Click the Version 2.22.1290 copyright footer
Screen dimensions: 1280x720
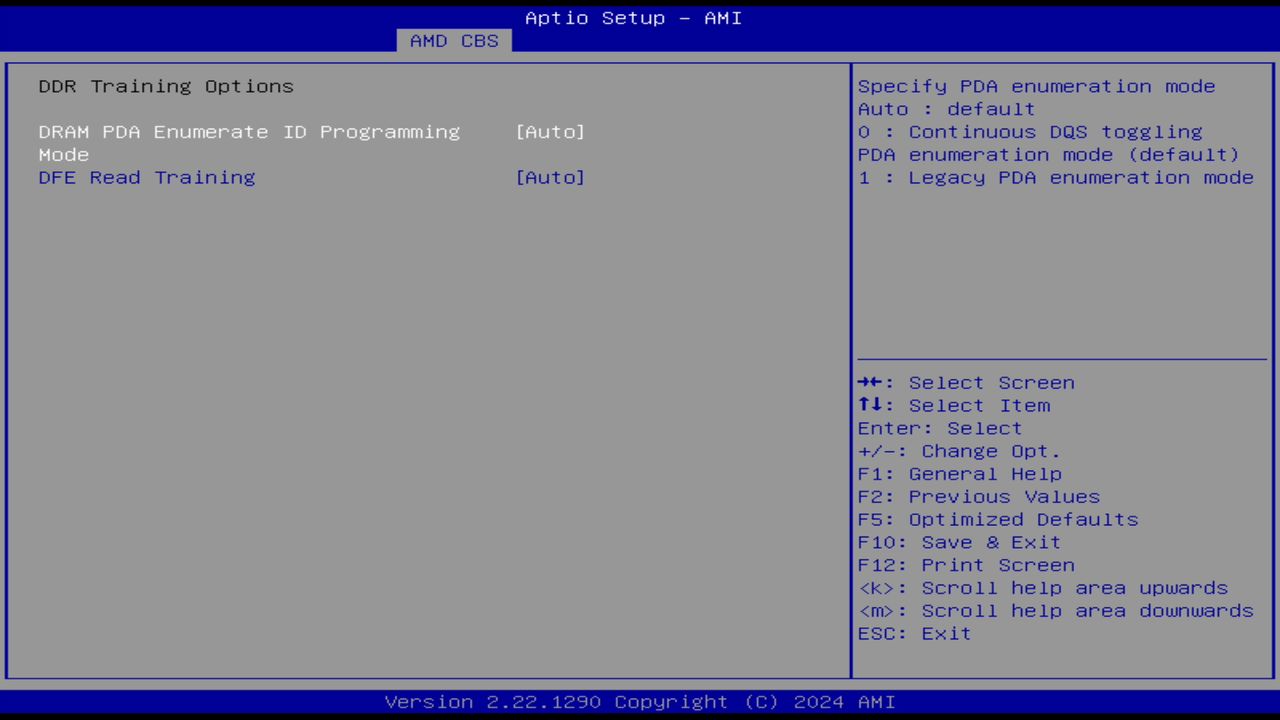point(640,702)
